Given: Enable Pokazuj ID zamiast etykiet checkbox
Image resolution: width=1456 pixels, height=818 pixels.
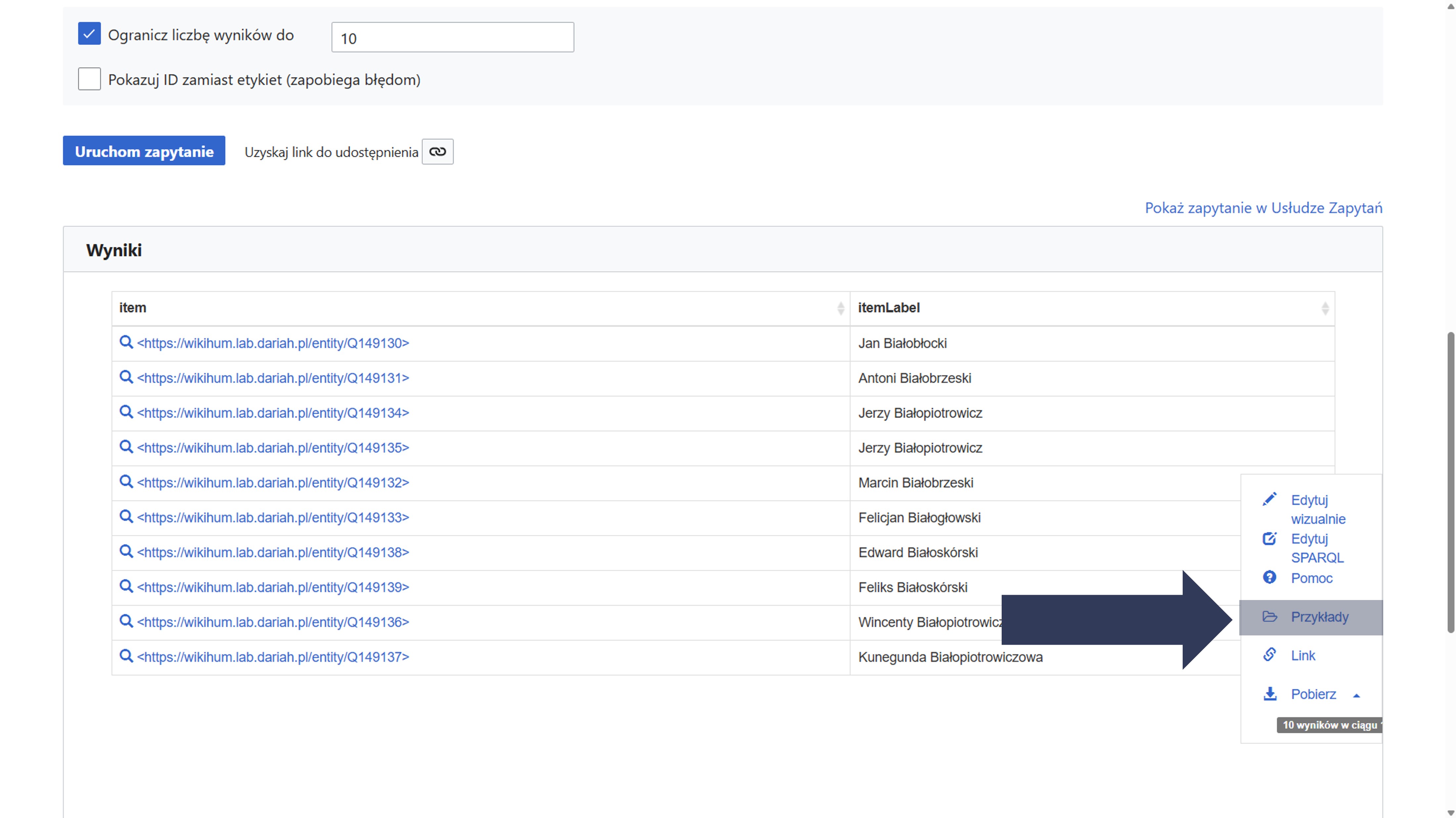Looking at the screenshot, I should click(x=89, y=79).
